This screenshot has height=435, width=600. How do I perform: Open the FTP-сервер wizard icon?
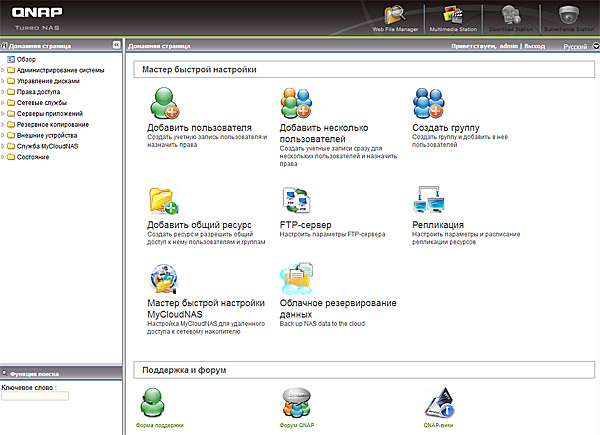[298, 202]
